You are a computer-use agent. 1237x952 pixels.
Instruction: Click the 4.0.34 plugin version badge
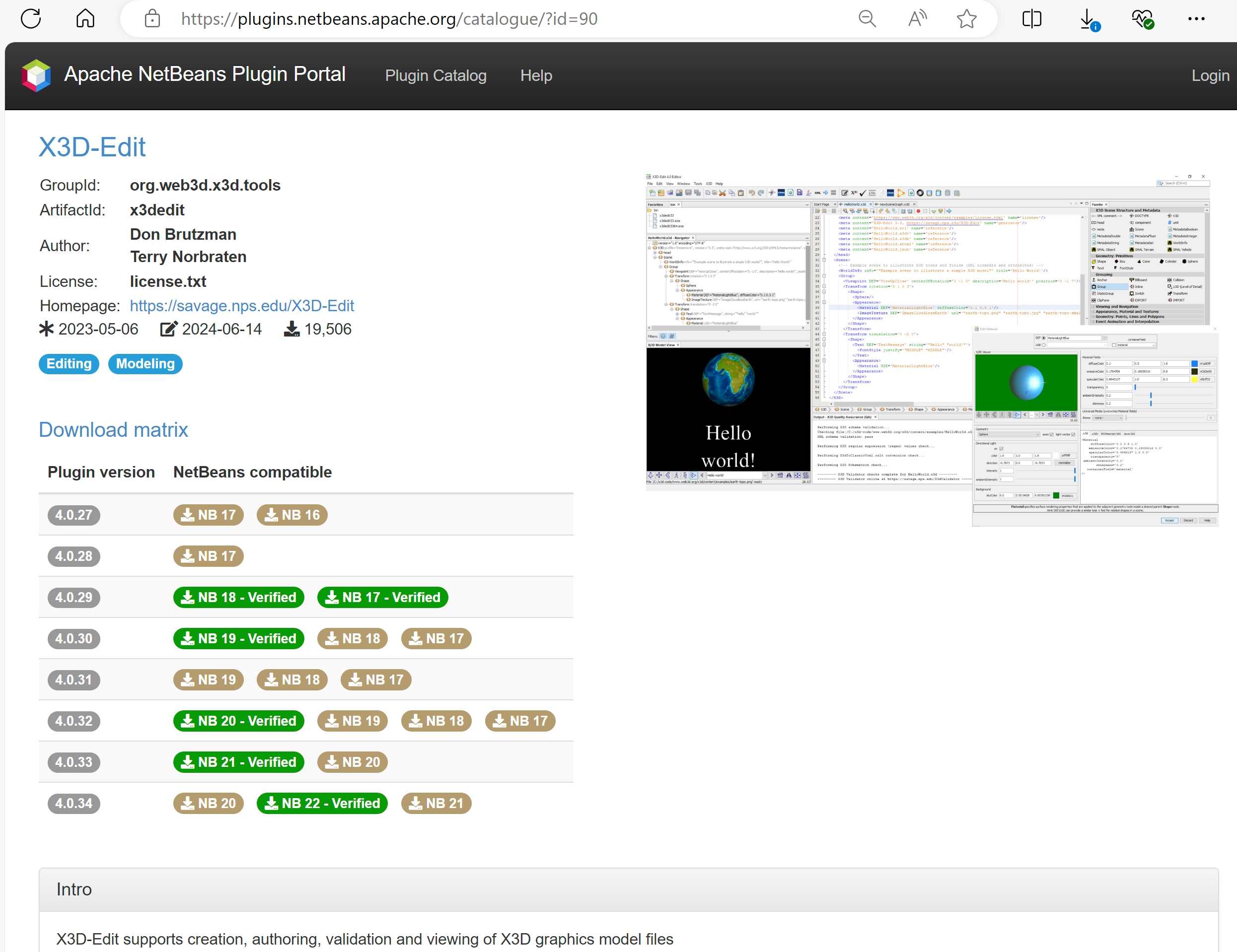(73, 804)
